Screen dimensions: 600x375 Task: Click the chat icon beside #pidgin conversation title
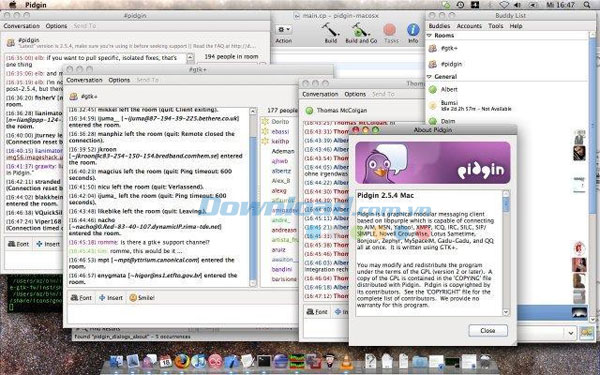(x=11, y=42)
